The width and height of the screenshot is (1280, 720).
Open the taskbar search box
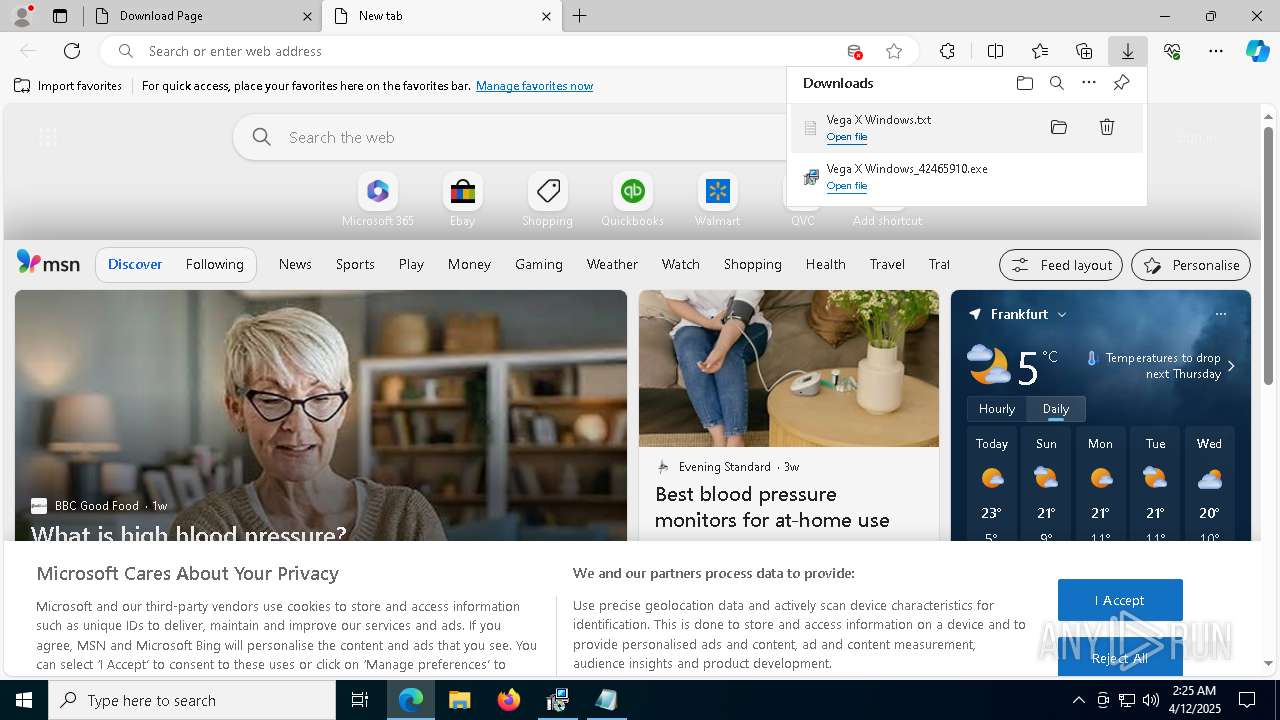tap(192, 700)
